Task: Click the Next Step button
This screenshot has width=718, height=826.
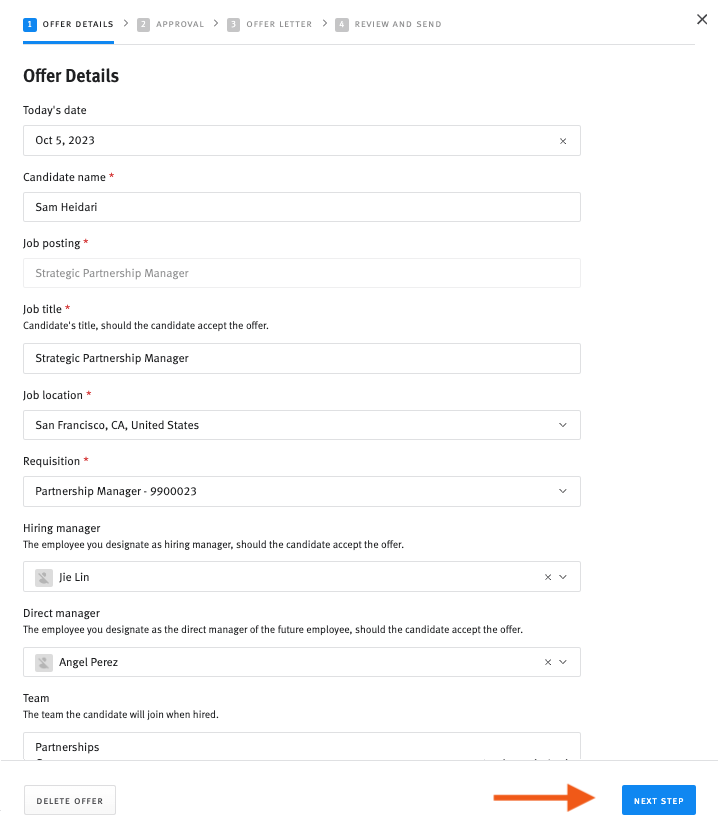Action: pyautogui.click(x=658, y=799)
